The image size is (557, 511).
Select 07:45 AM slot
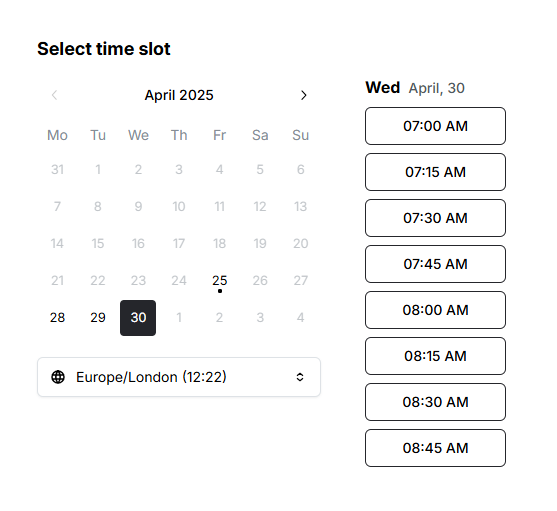click(x=435, y=264)
